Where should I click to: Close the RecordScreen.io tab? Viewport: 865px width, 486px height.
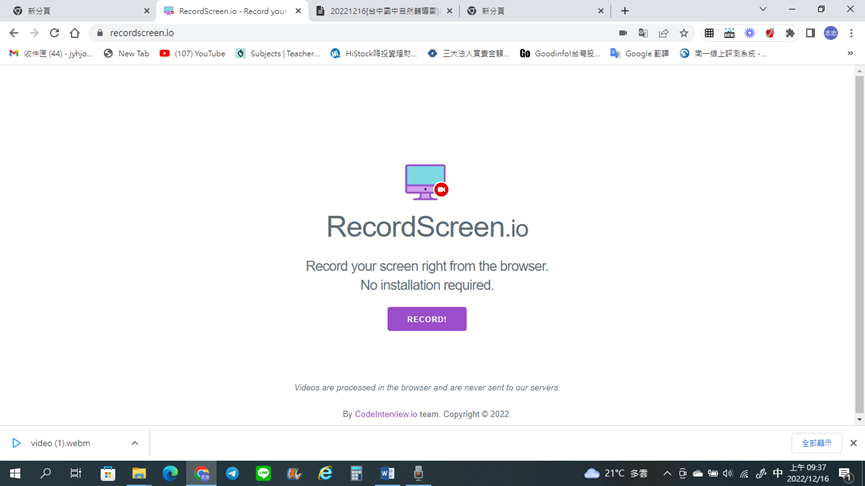click(298, 11)
